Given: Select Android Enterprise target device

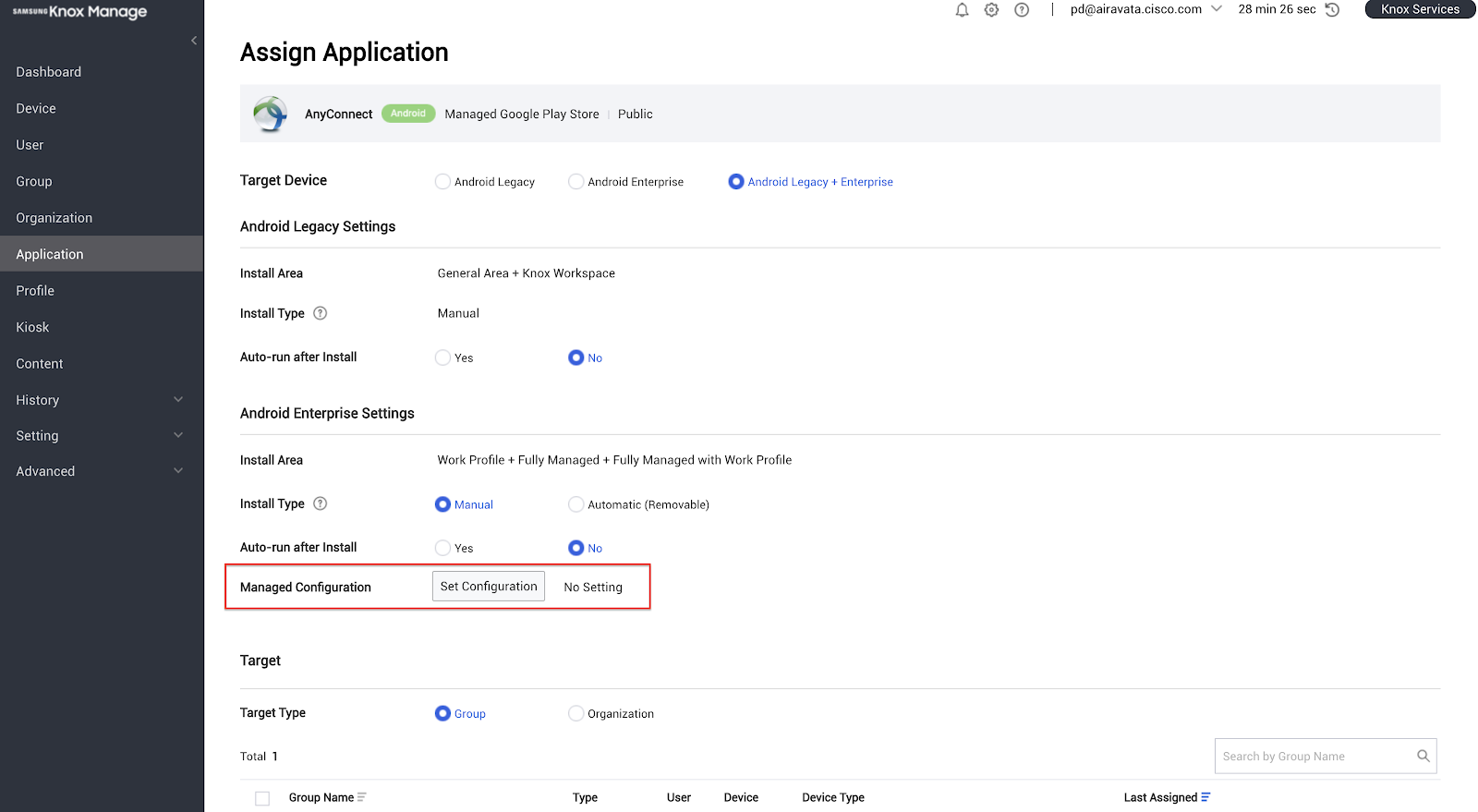Looking at the screenshot, I should (x=575, y=182).
